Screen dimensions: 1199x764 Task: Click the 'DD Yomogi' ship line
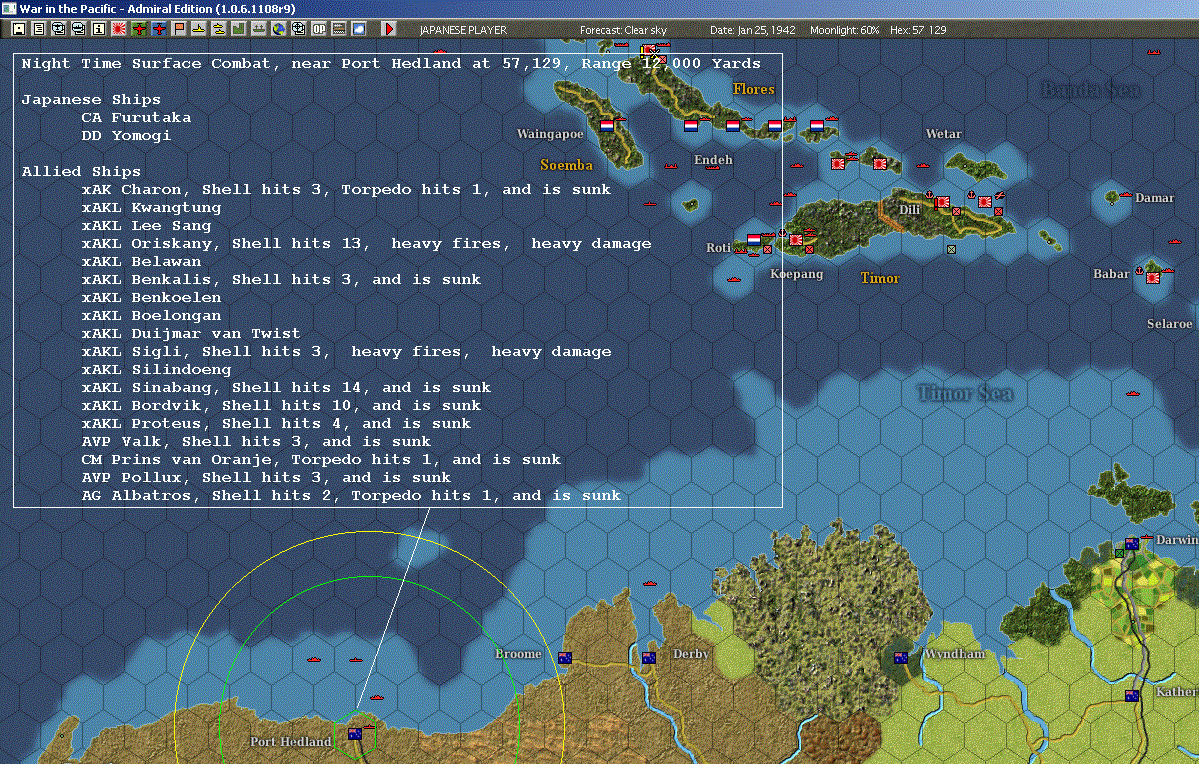[126, 135]
